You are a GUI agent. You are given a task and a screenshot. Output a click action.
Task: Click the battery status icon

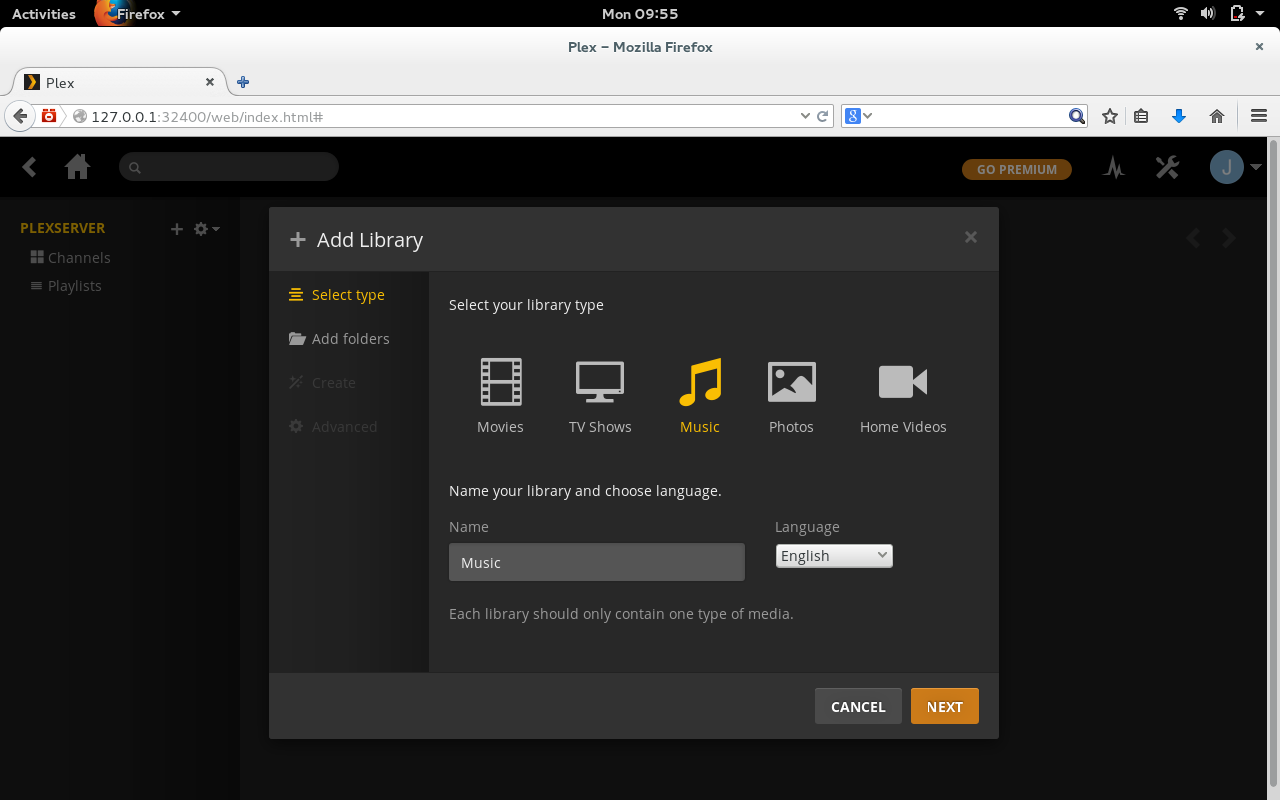[1237, 14]
